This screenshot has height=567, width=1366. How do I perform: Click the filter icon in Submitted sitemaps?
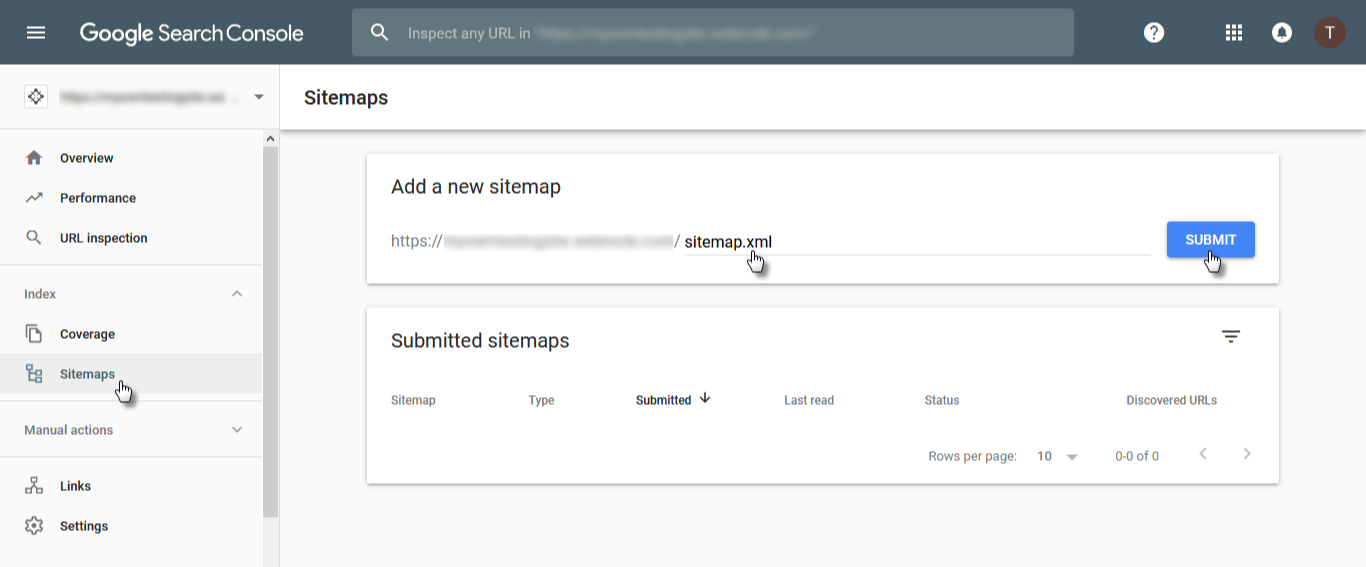coord(1231,337)
